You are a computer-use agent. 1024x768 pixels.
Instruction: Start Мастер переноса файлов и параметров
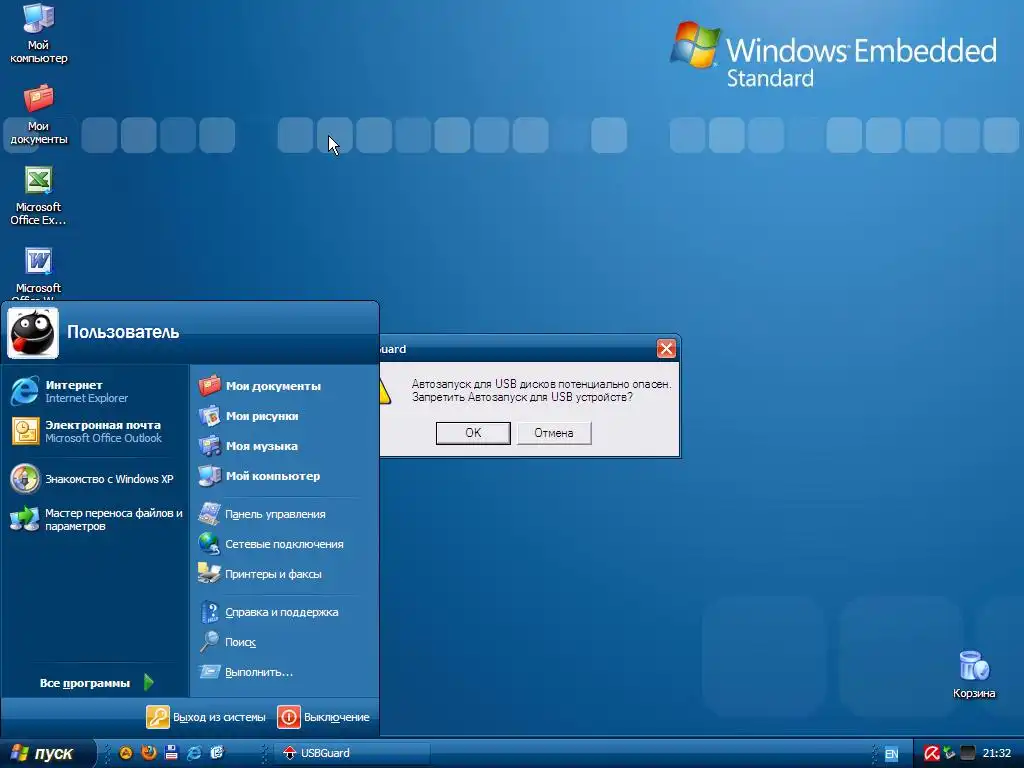(95, 519)
